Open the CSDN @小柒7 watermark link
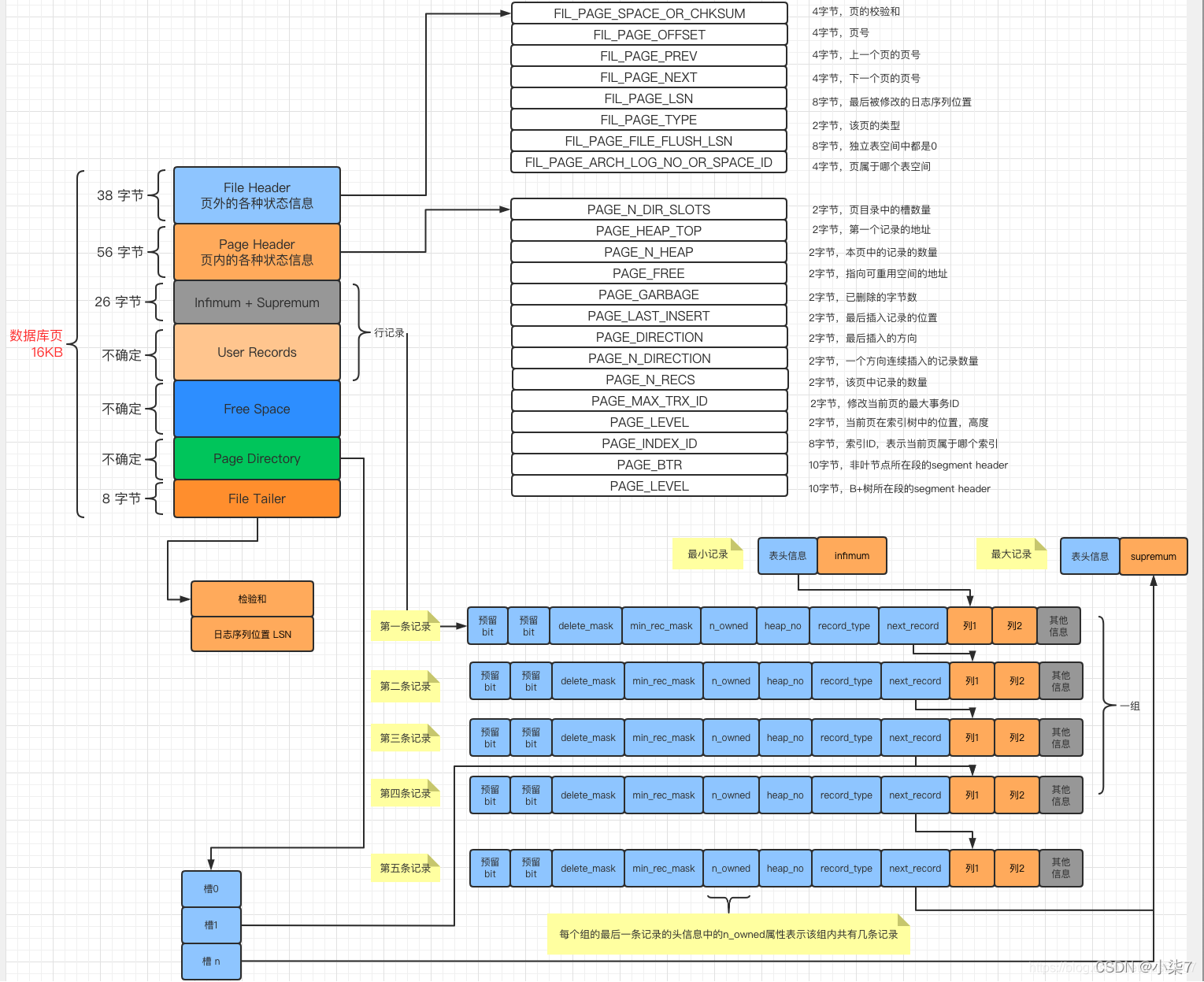This screenshot has width=1204, height=982. pos(1122,967)
